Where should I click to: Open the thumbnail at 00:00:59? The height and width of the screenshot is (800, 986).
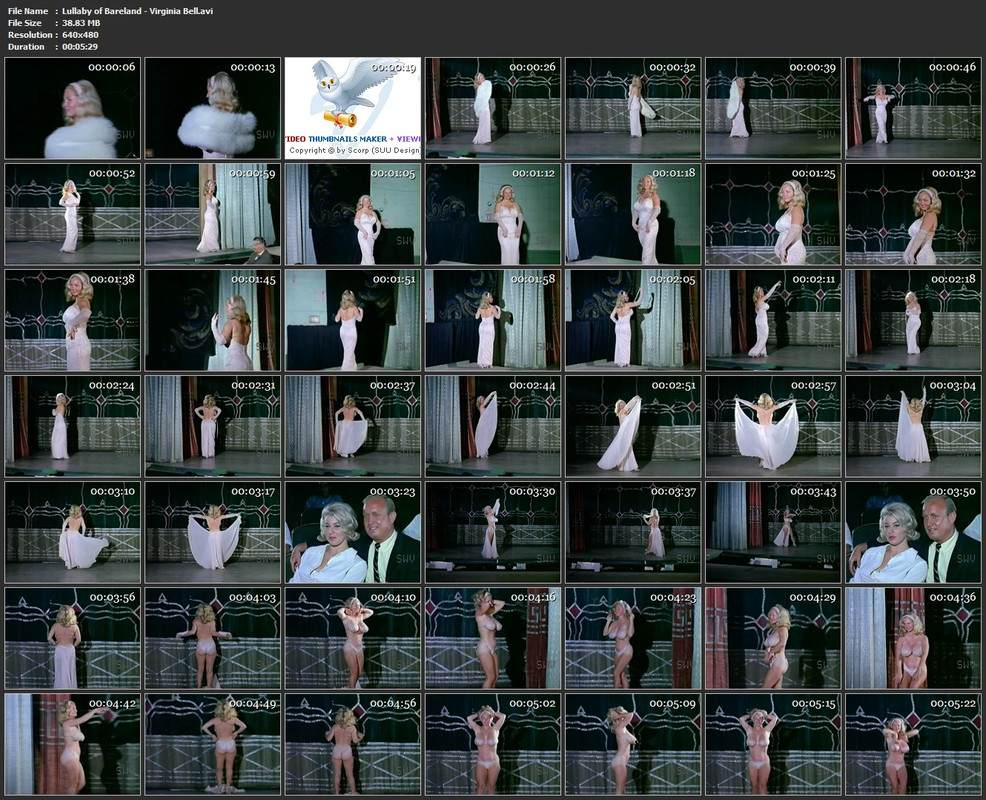tap(212, 214)
